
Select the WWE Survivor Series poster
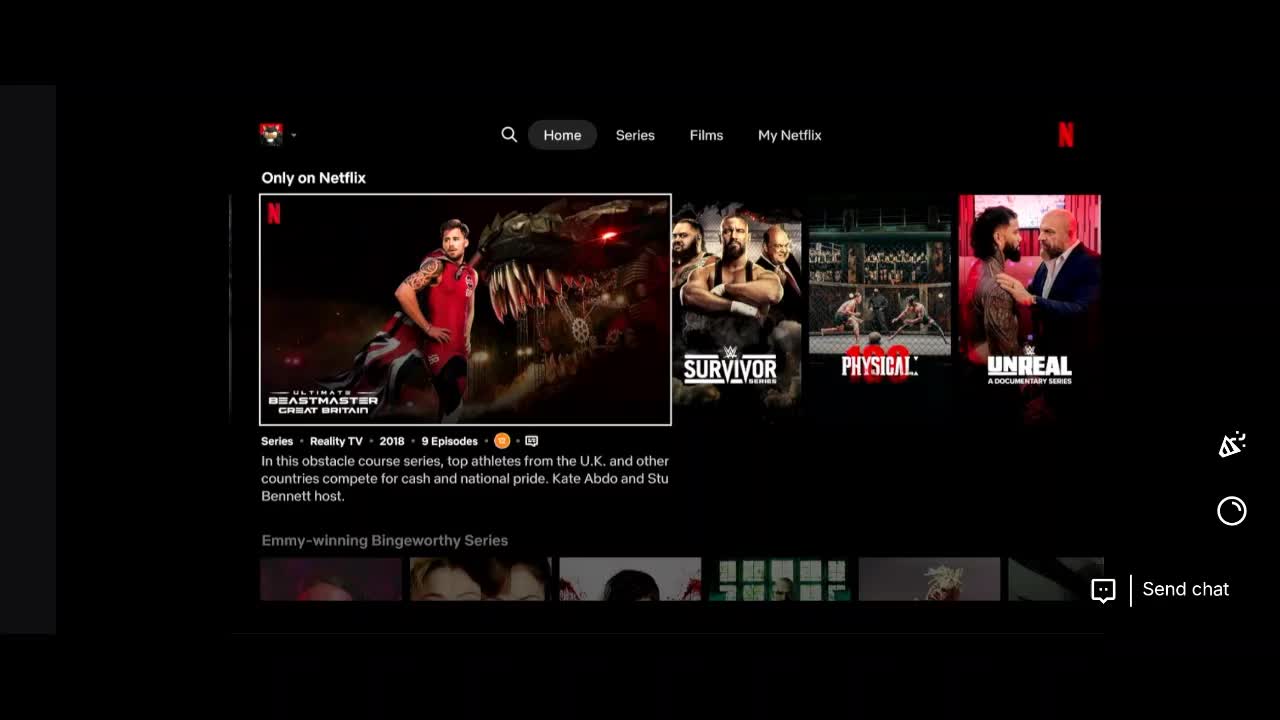(736, 305)
